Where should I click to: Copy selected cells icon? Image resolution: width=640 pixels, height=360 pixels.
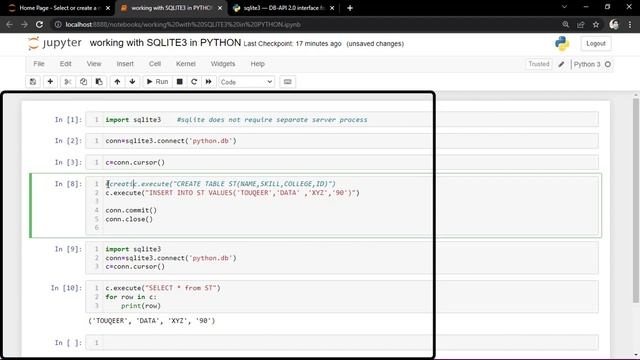pos(83,82)
